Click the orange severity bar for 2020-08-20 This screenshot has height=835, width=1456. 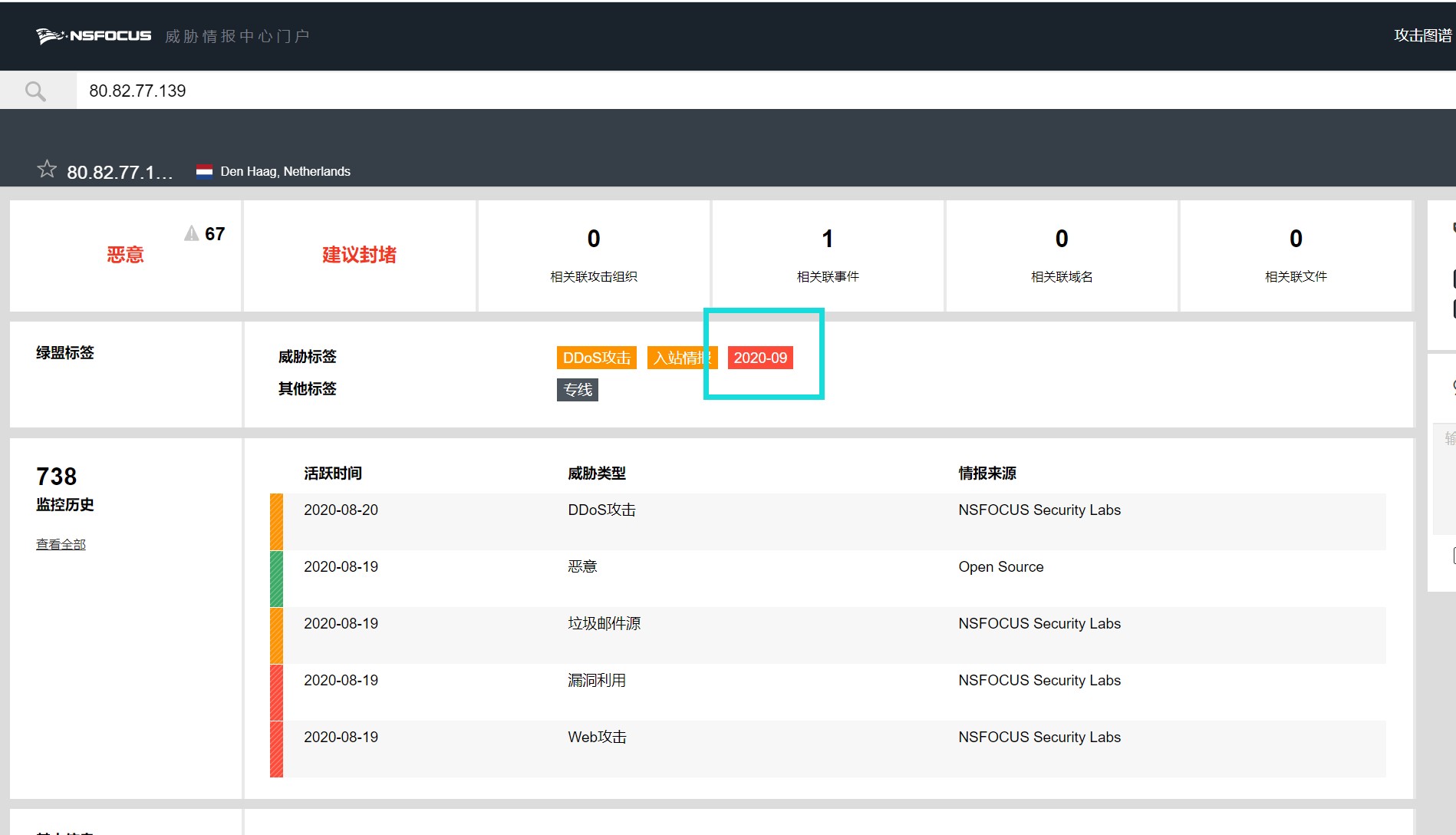276,522
